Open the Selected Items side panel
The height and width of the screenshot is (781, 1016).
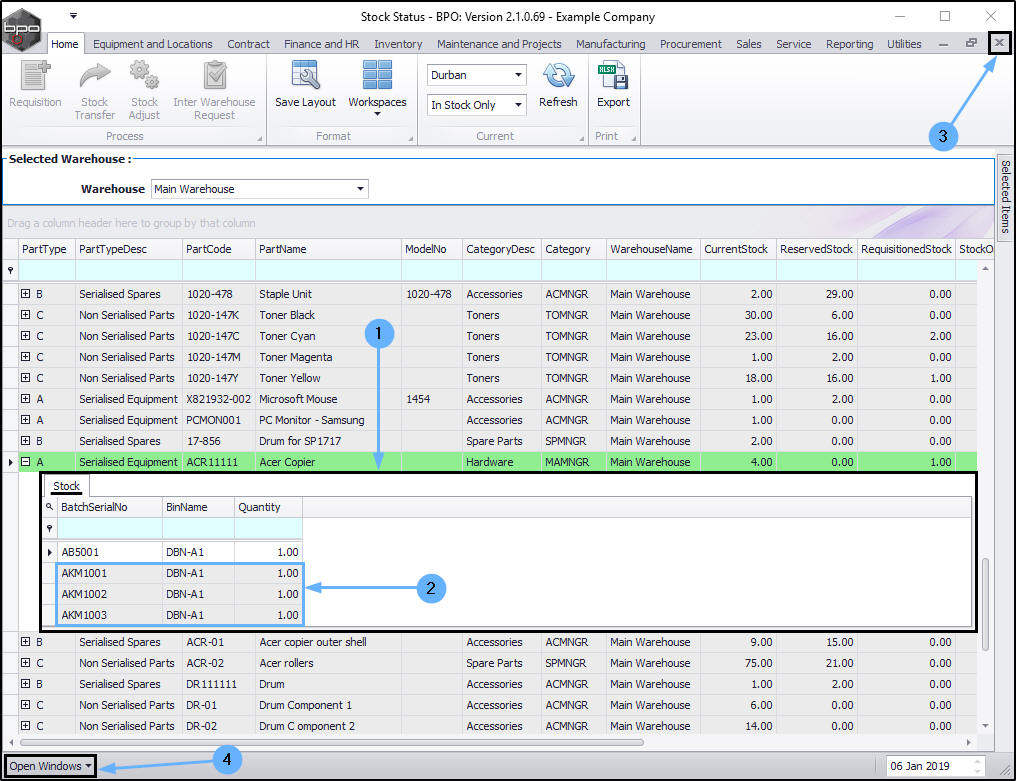pyautogui.click(x=1005, y=196)
